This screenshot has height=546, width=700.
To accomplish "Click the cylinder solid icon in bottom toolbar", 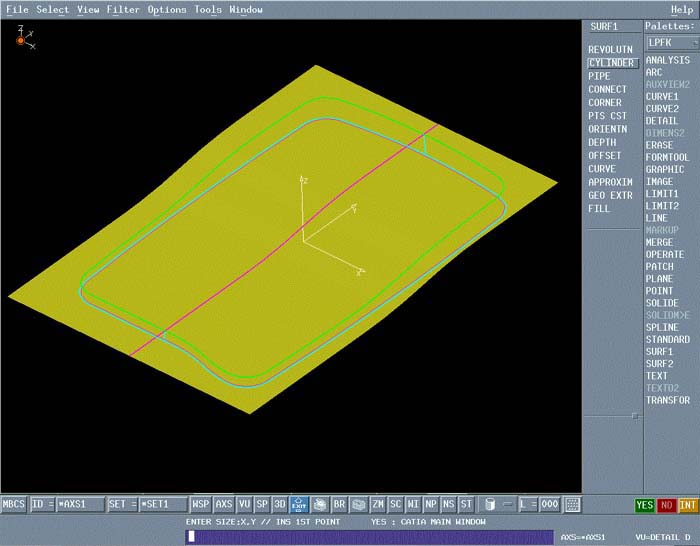I will (x=489, y=505).
